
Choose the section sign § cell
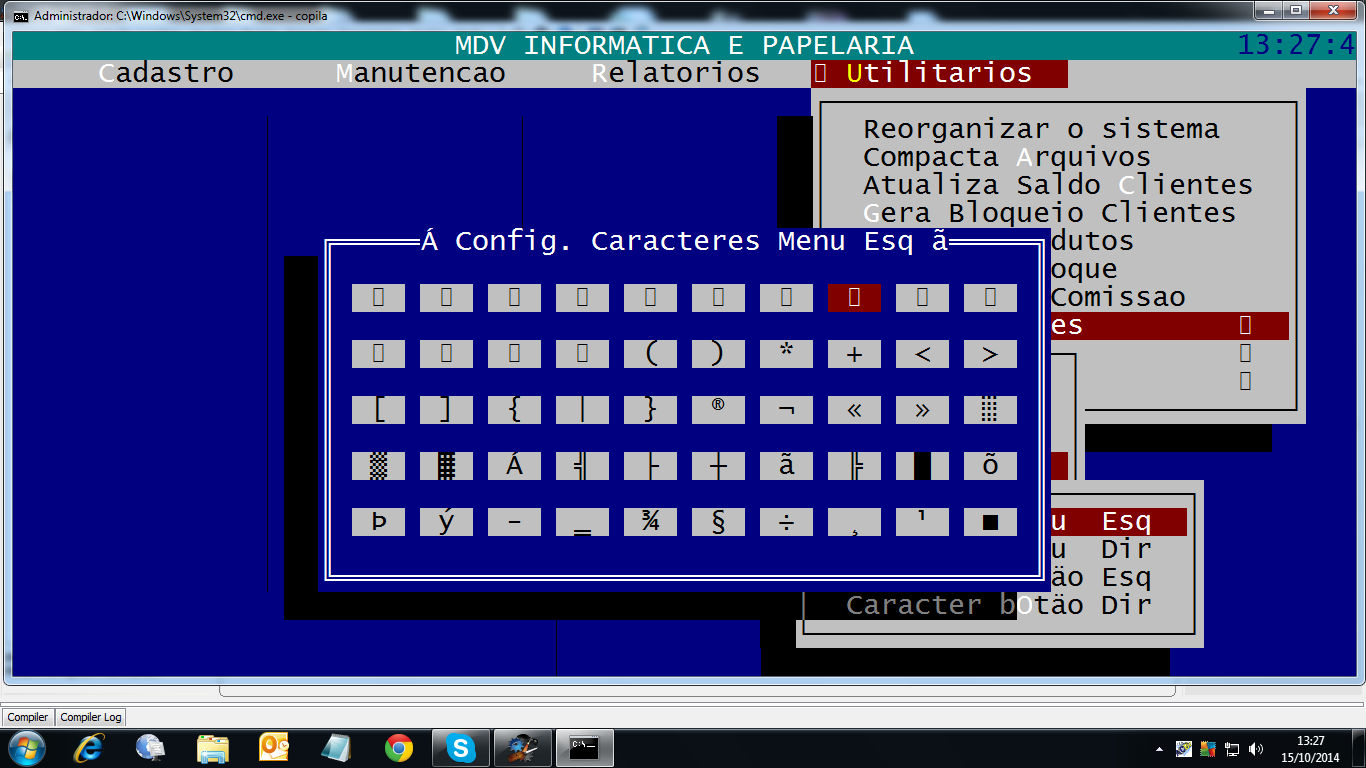pos(718,521)
